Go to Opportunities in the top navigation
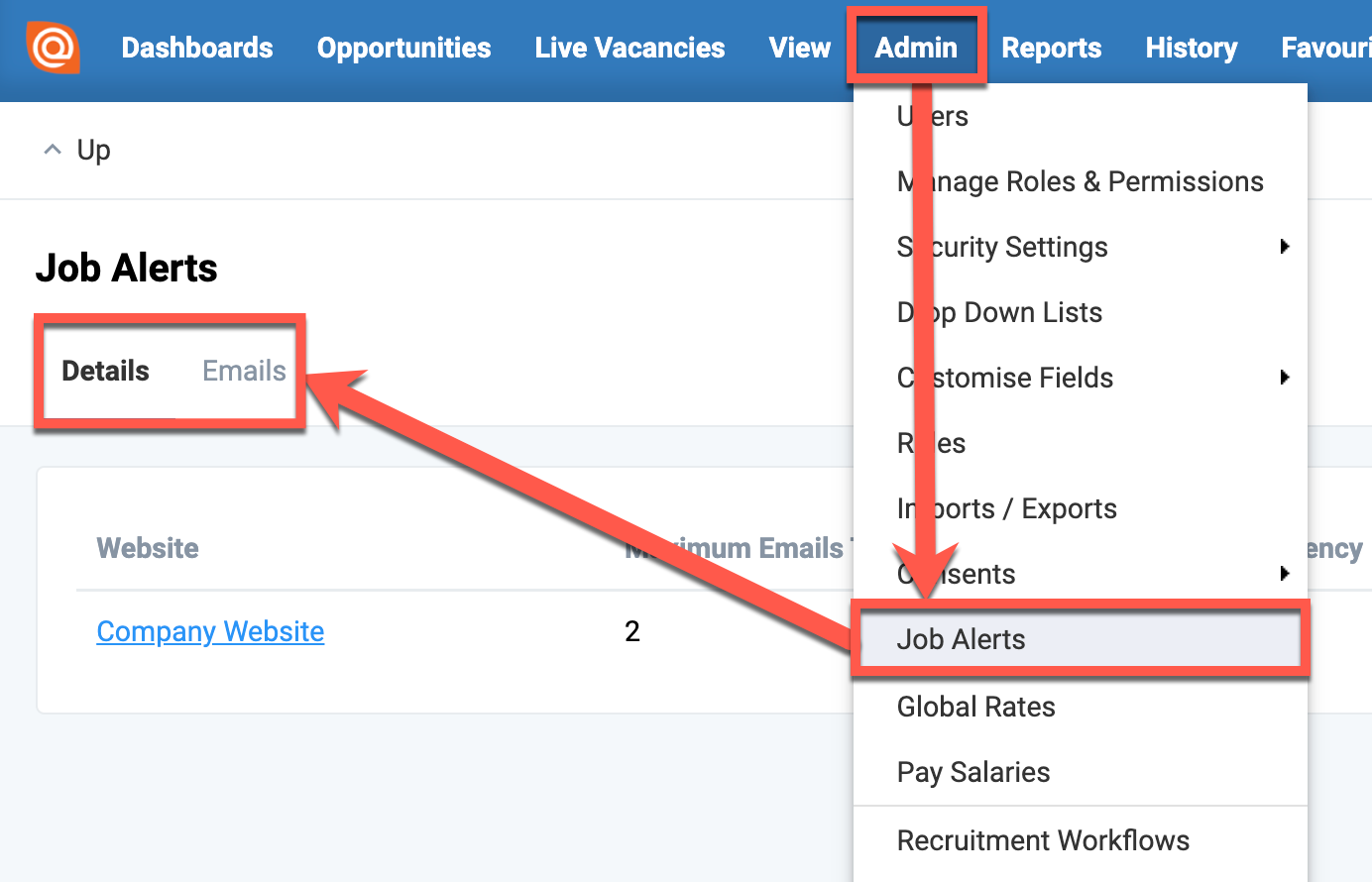The width and height of the screenshot is (1372, 882). [403, 48]
